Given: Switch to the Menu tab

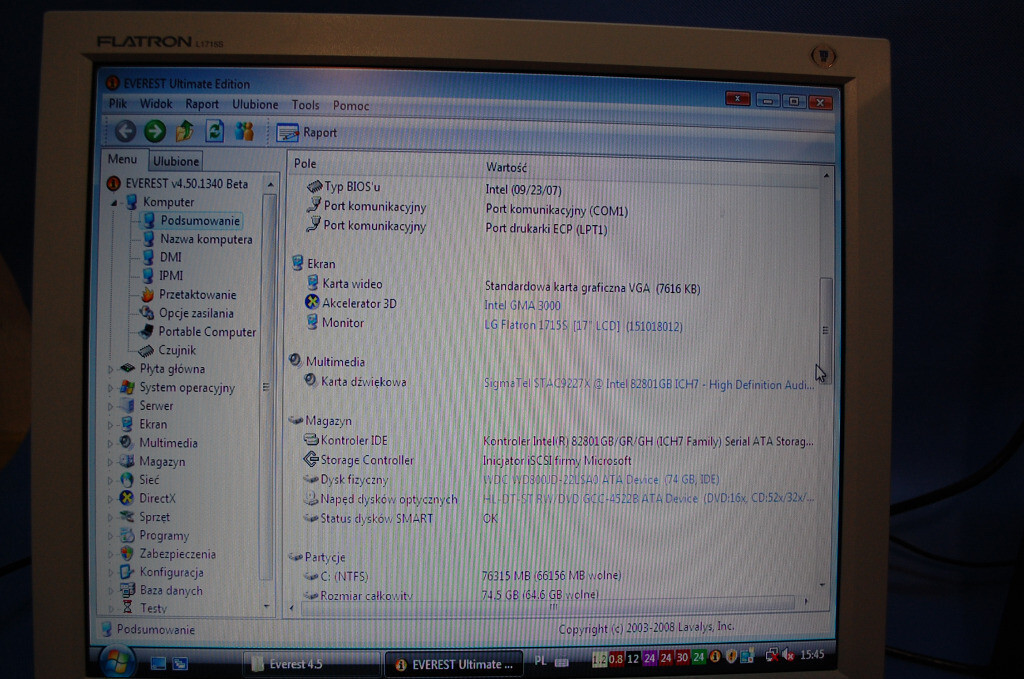Looking at the screenshot, I should [122, 159].
